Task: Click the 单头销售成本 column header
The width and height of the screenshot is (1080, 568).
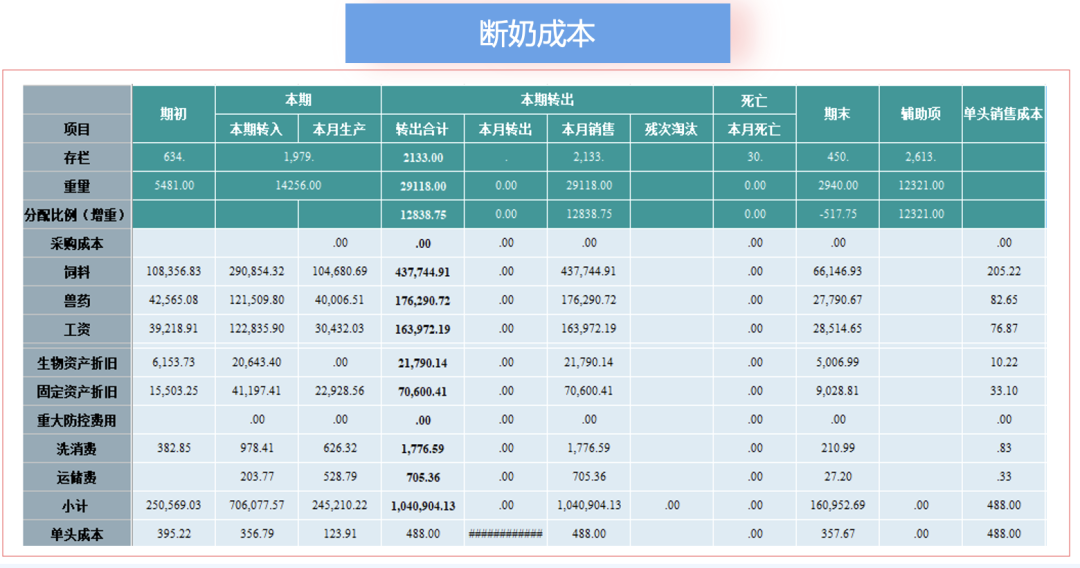Action: (x=1003, y=114)
